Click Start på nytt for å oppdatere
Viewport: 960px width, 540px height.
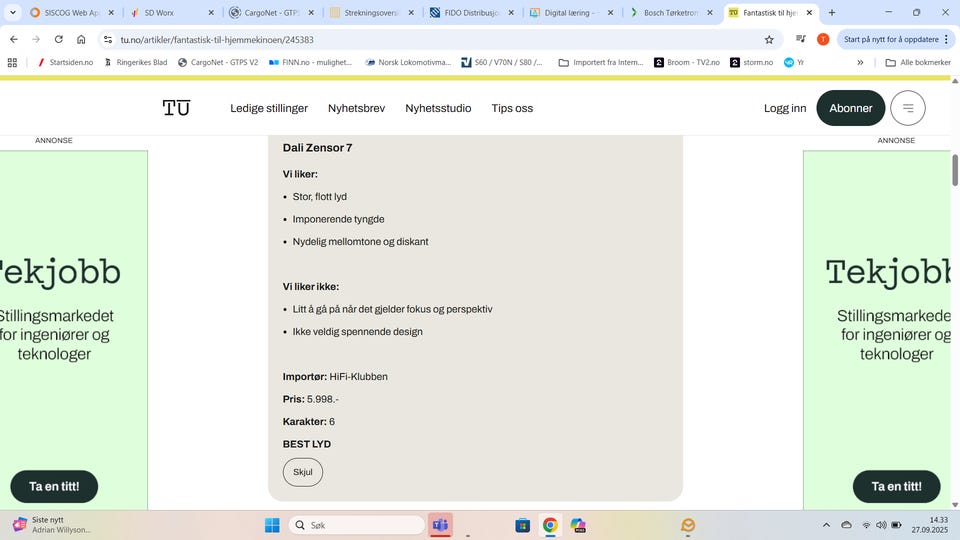(895, 39)
